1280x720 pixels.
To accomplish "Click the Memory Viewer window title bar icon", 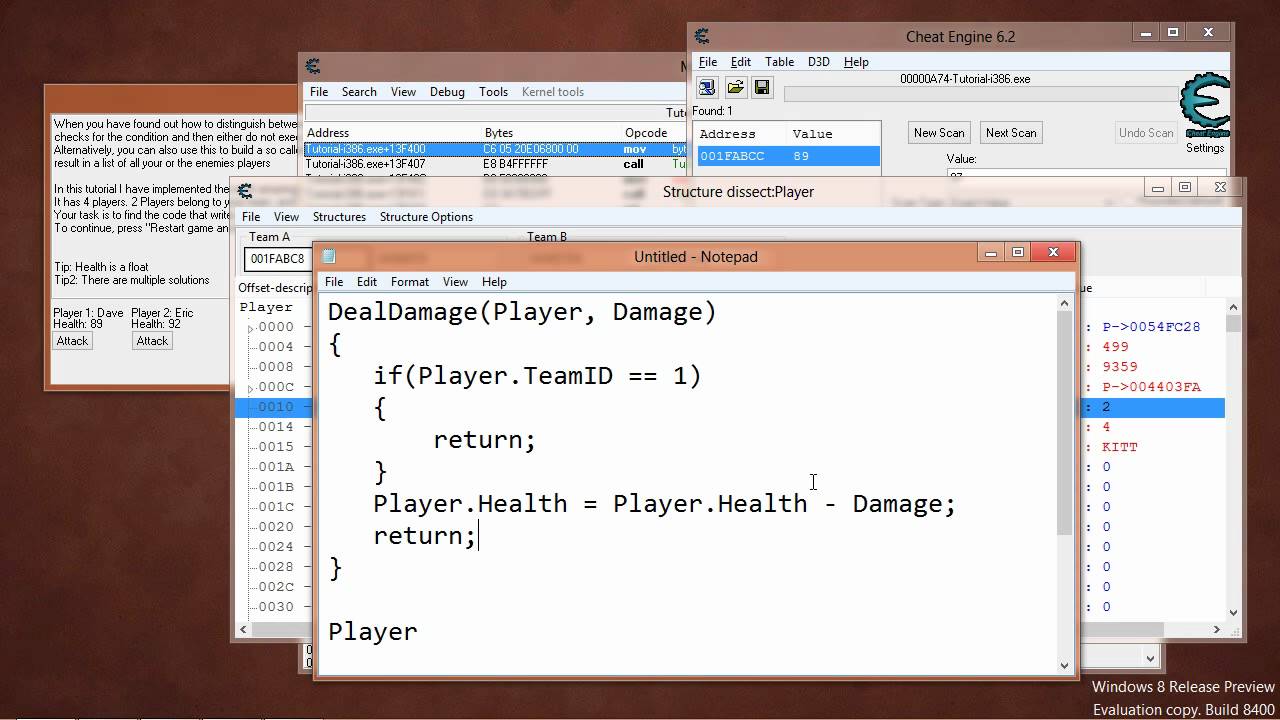I will (313, 67).
